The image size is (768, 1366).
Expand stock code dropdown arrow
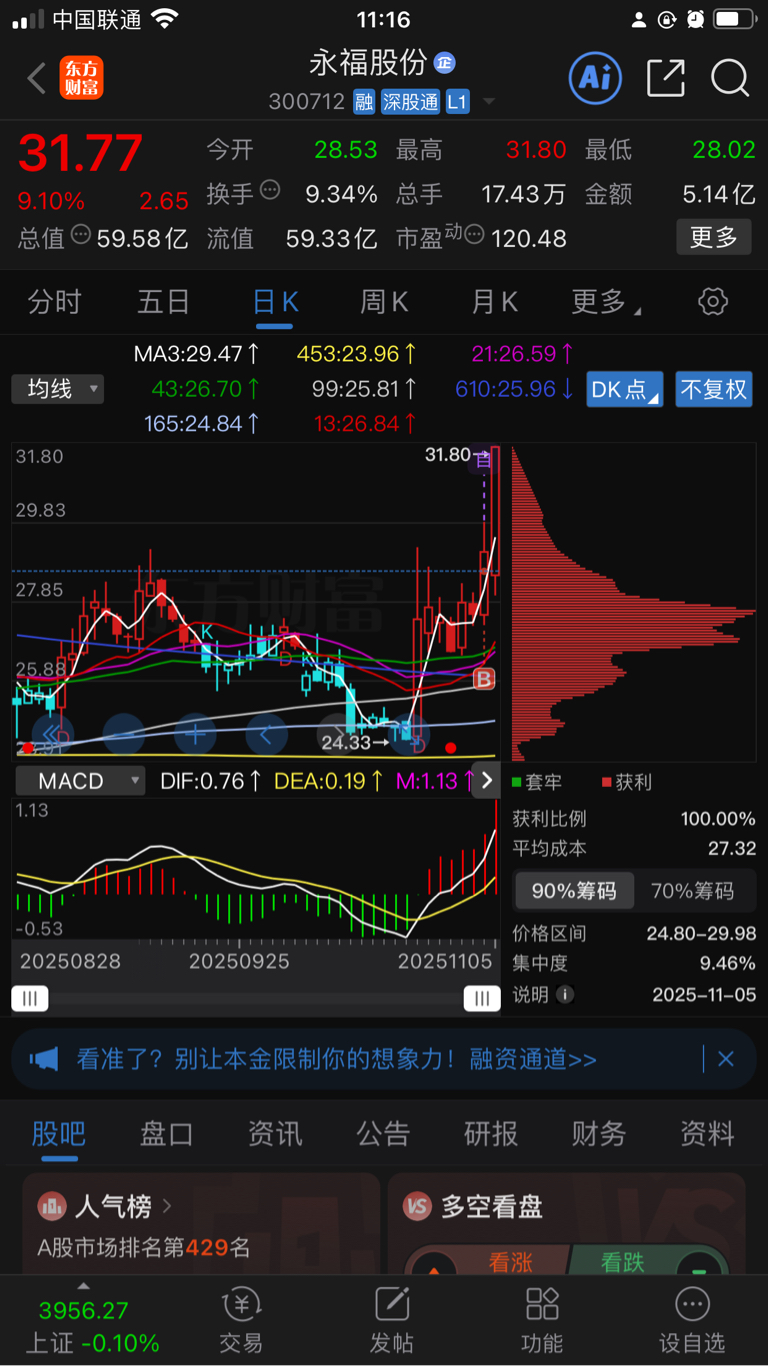pos(488,102)
